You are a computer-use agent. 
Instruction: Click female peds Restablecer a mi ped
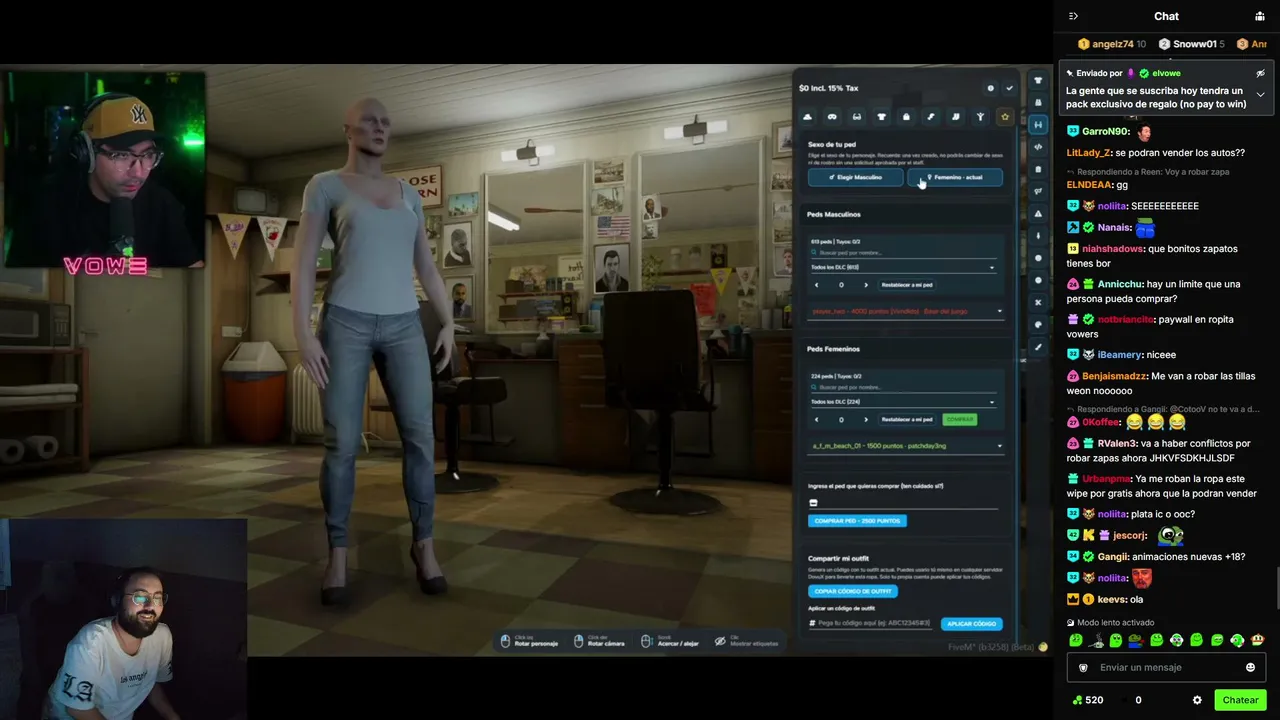coord(907,420)
